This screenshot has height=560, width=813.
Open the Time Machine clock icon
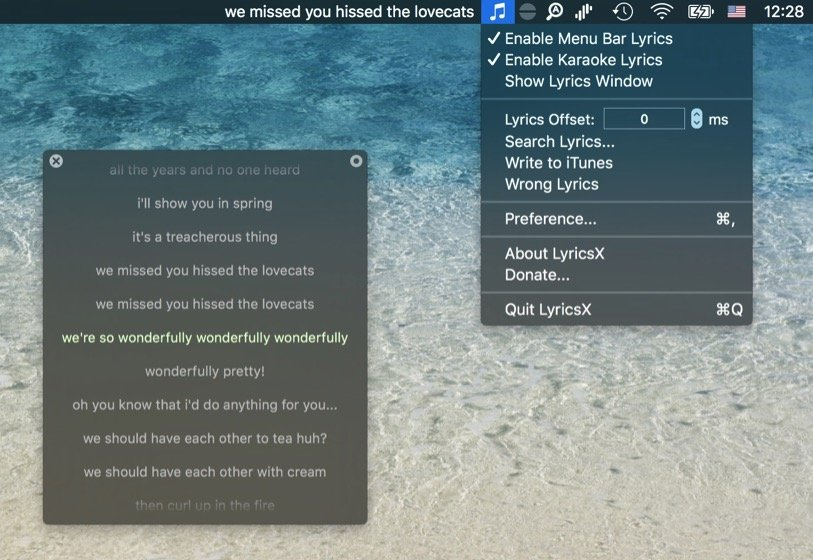point(622,12)
